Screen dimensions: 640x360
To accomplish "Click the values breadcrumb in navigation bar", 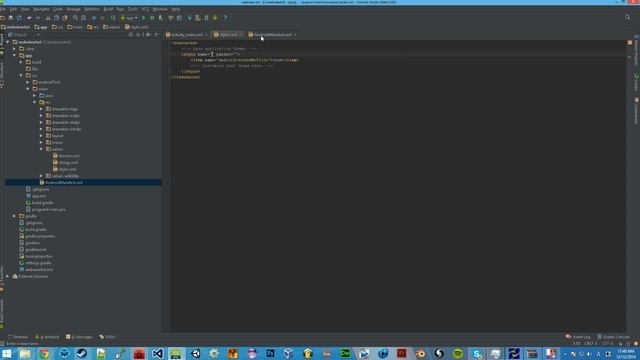I will tap(111, 27).
